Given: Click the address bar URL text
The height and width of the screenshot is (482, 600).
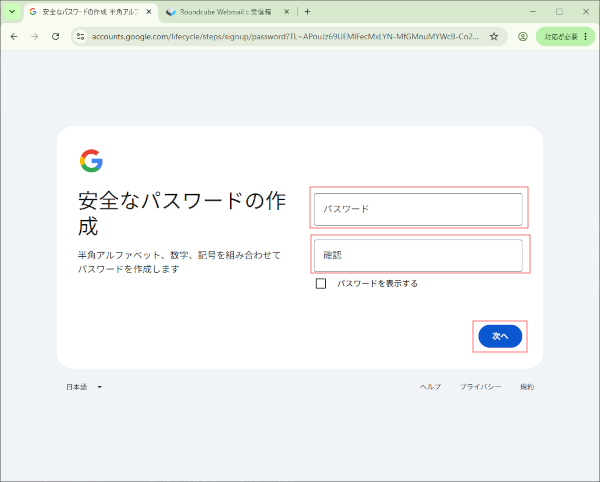Looking at the screenshot, I should pos(285,36).
